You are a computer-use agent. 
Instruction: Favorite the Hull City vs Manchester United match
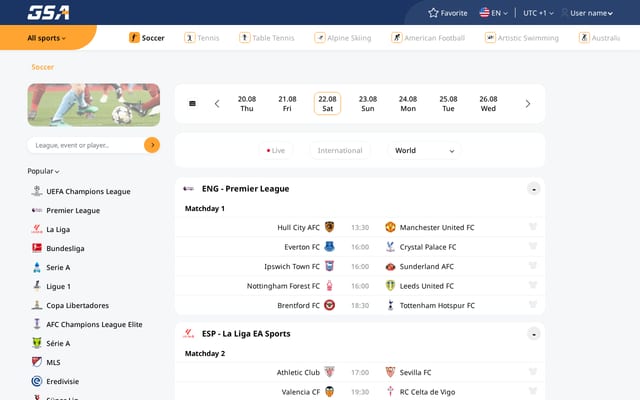click(x=533, y=227)
